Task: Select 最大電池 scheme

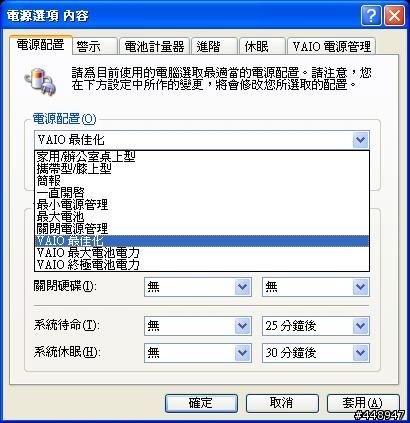Action: tap(202, 217)
